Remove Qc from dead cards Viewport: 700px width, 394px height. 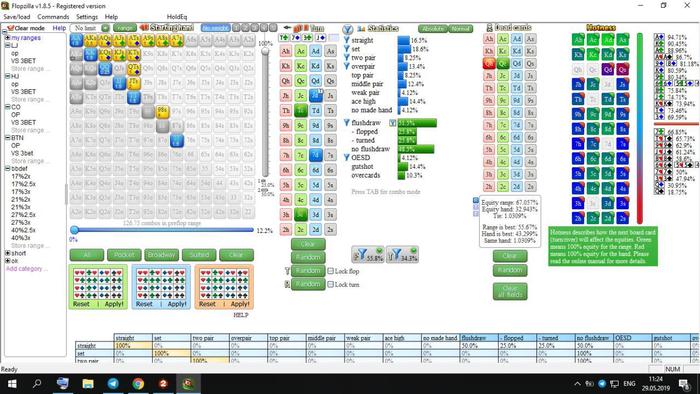point(503,63)
